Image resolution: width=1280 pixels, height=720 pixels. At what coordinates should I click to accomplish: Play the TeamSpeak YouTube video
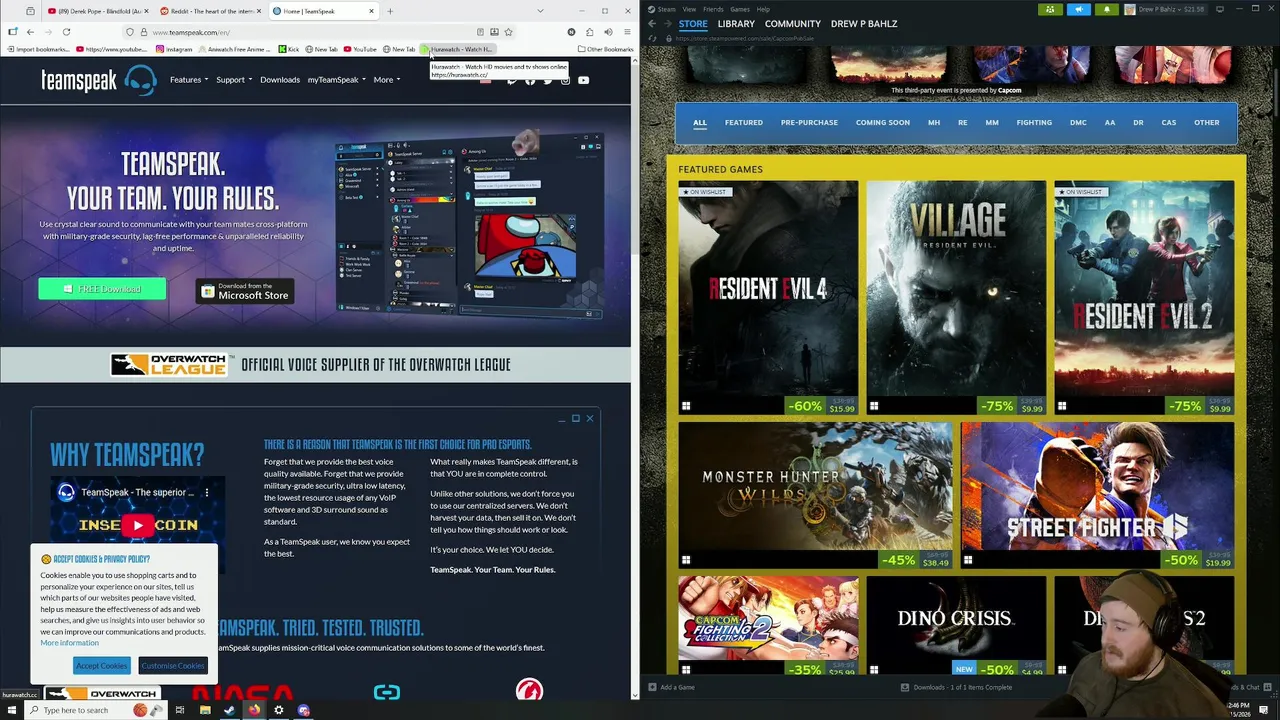pos(138,525)
